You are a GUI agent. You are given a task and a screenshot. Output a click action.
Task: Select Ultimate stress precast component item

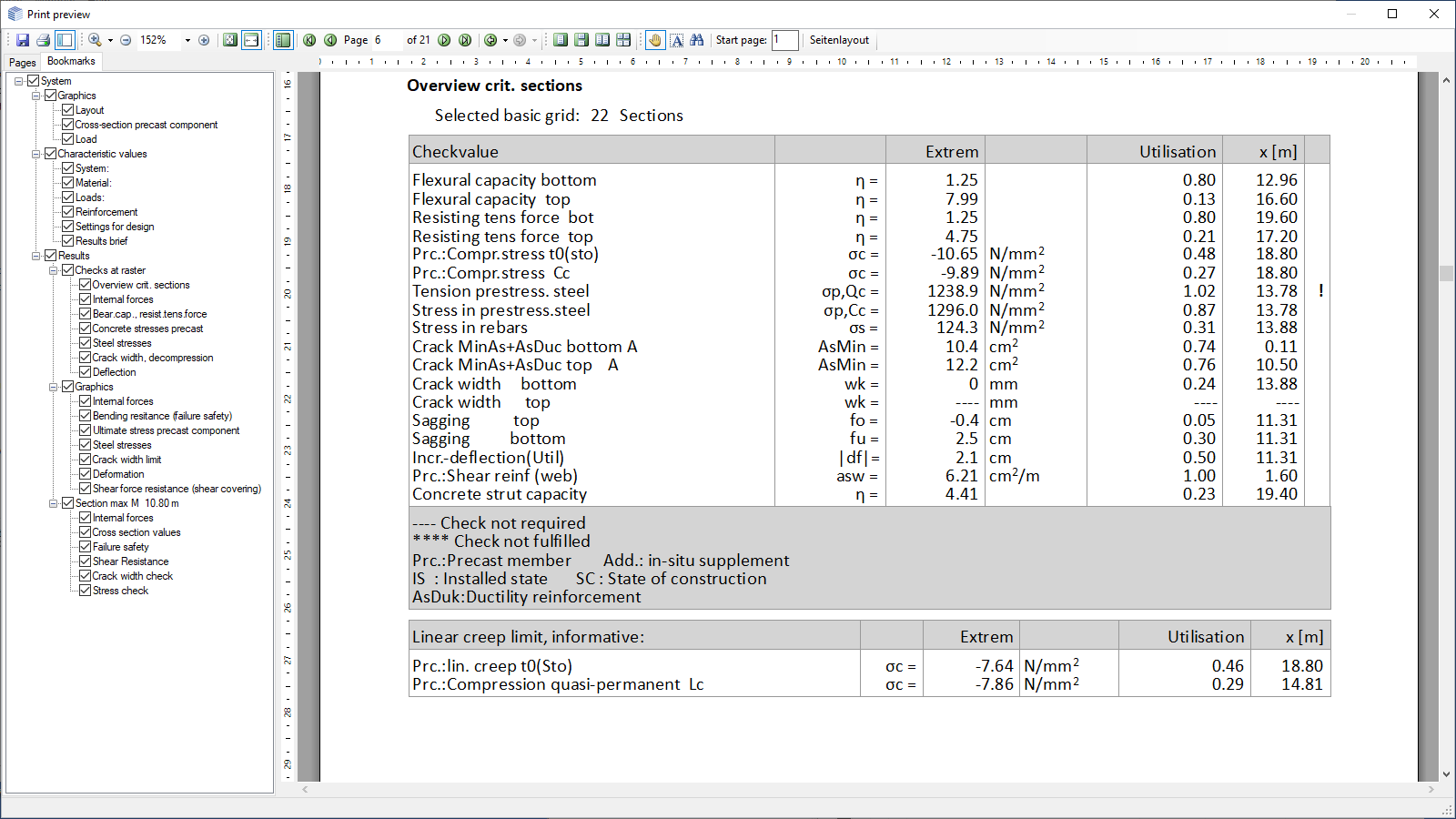tap(166, 430)
